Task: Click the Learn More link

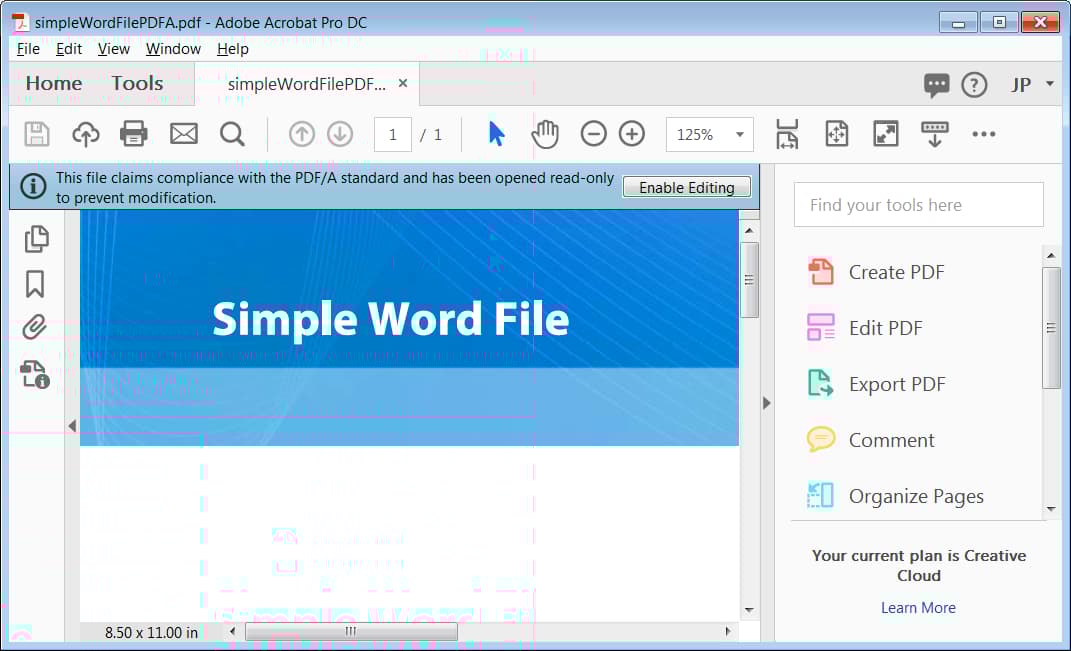Action: (x=918, y=607)
